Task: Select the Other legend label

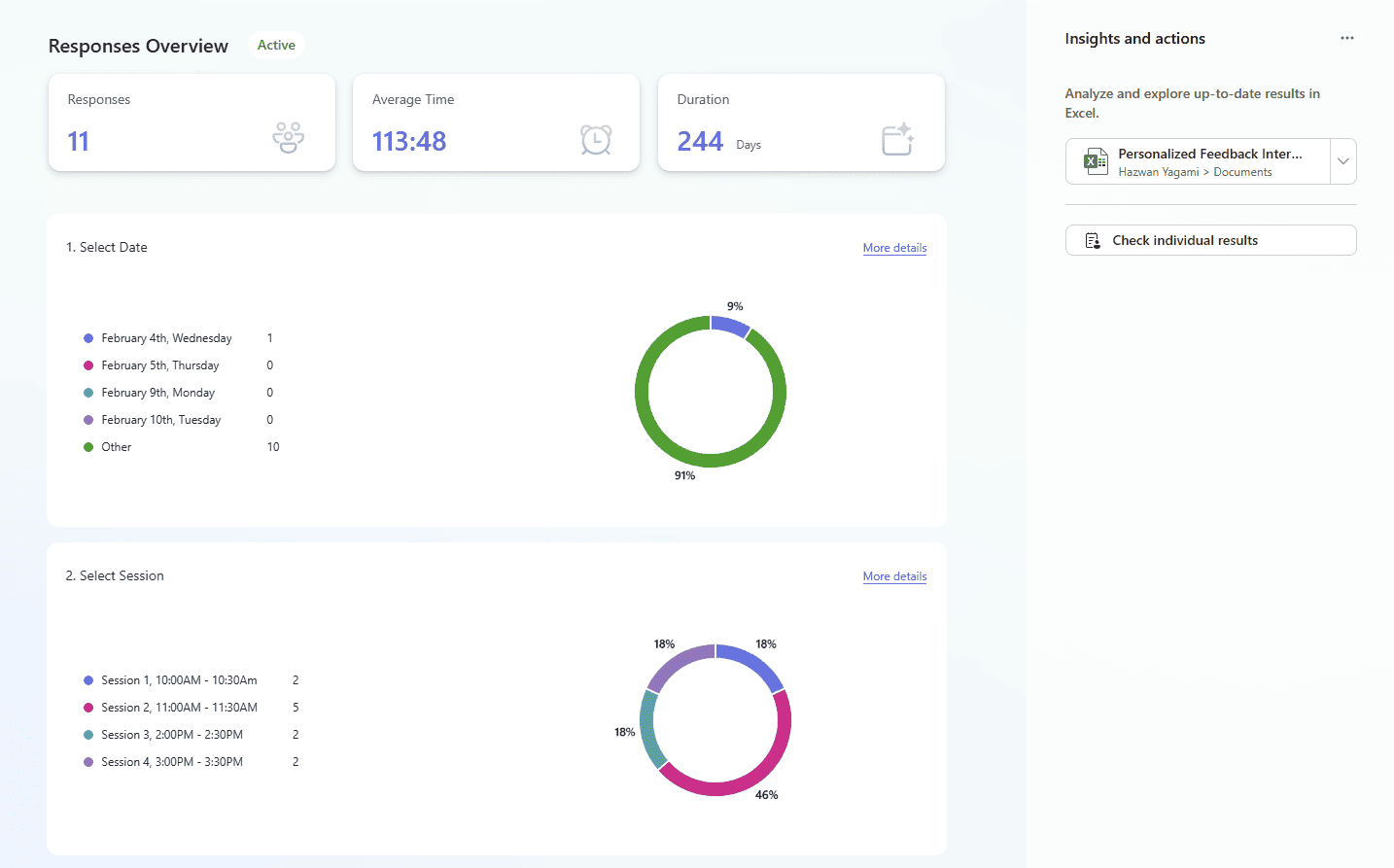Action: (x=117, y=447)
